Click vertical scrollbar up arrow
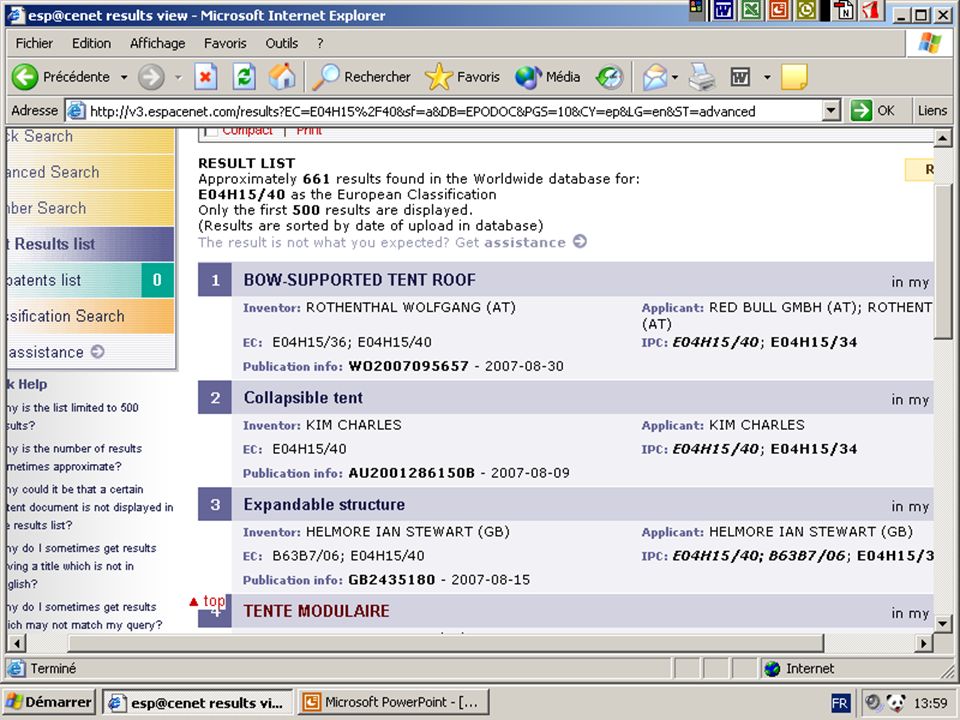960x720 pixels. pos(942,138)
